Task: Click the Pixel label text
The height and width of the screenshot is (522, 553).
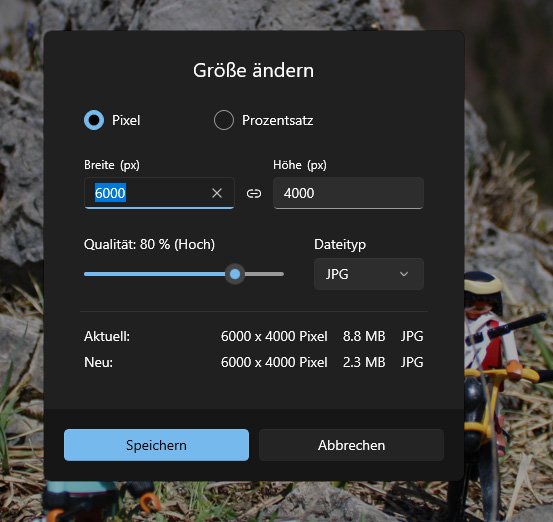Action: (x=126, y=121)
